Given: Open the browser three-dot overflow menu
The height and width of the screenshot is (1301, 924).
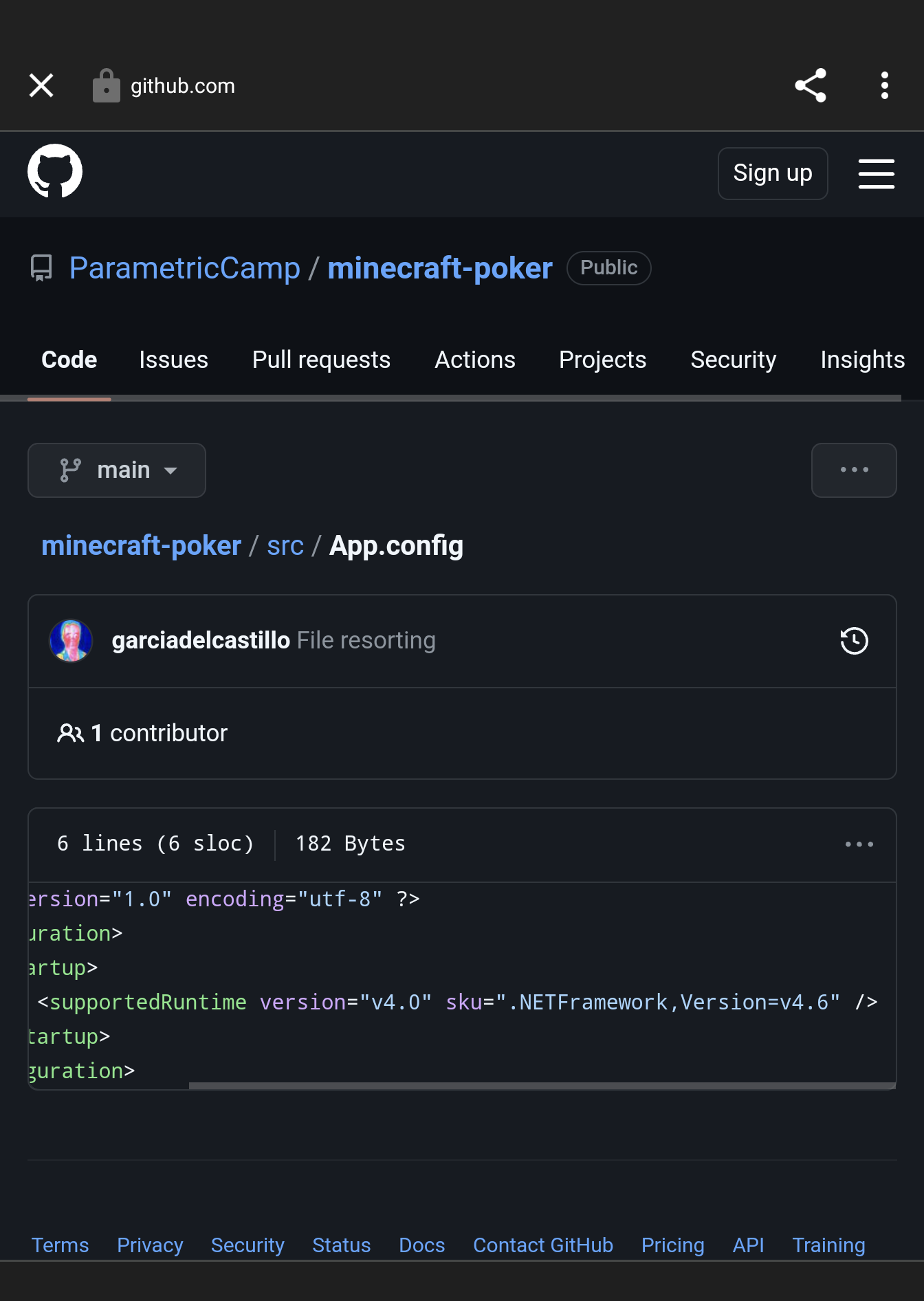Looking at the screenshot, I should pos(884,86).
